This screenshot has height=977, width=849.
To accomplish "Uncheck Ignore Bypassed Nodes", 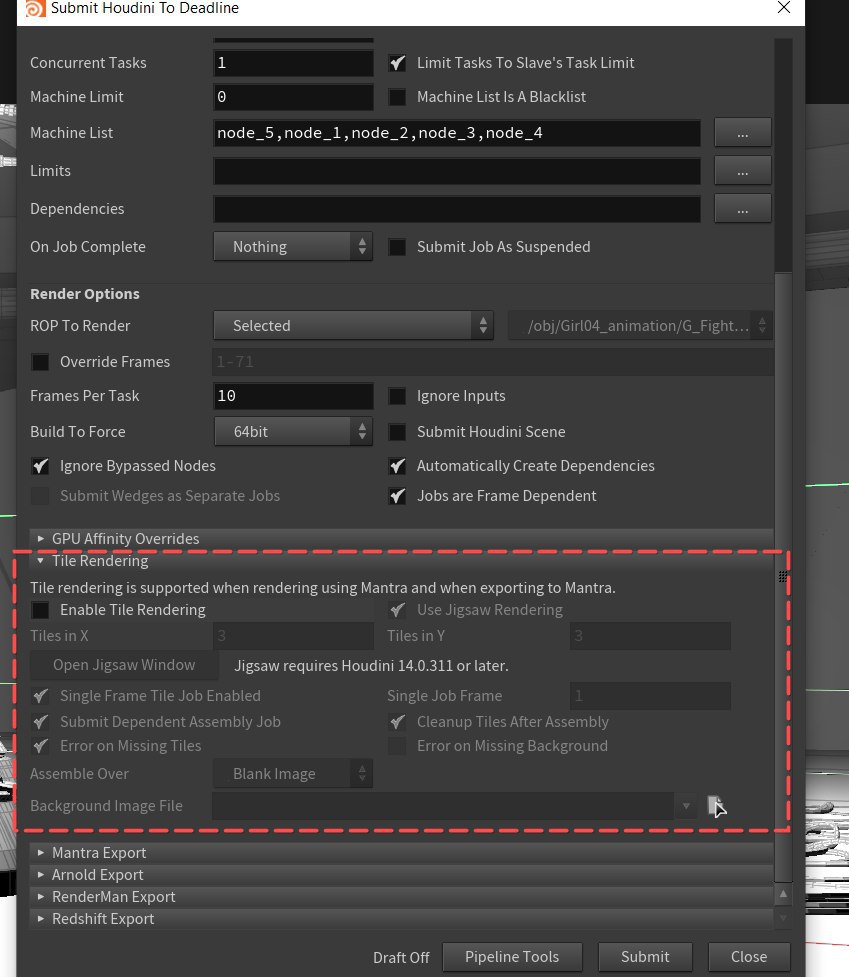I will pyautogui.click(x=40, y=466).
